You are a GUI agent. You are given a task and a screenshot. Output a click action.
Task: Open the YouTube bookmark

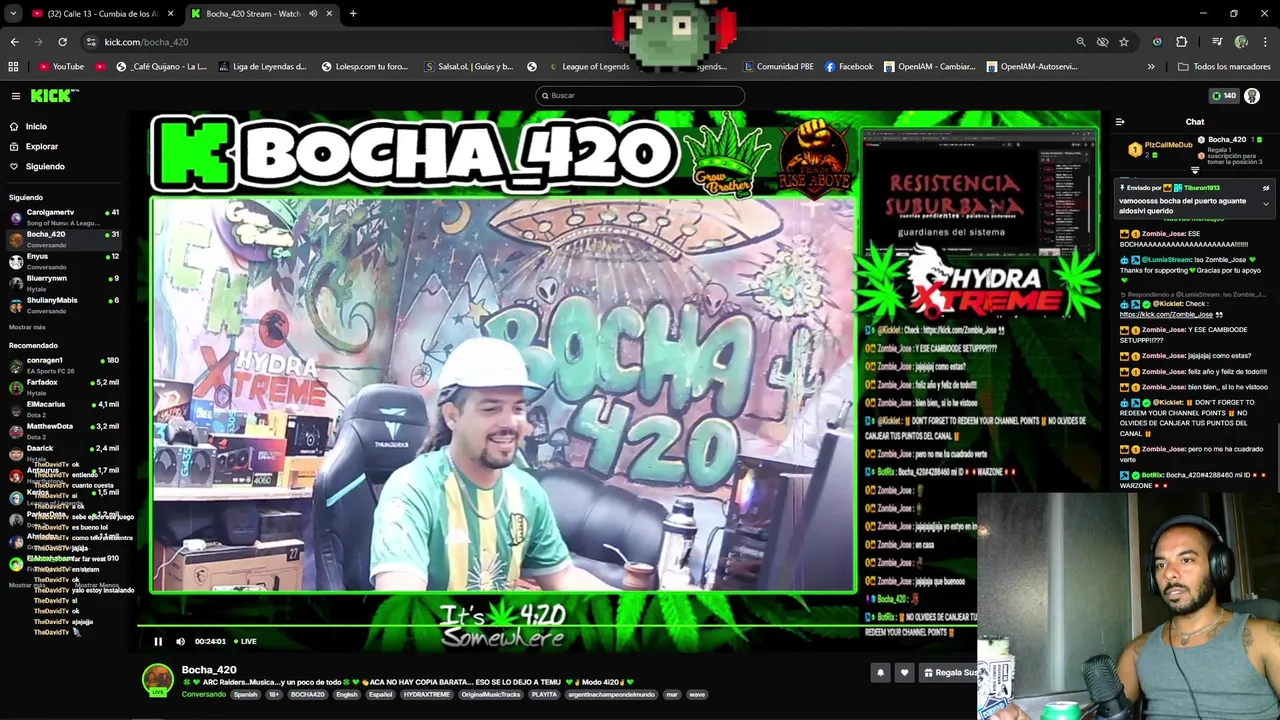[x=61, y=67]
